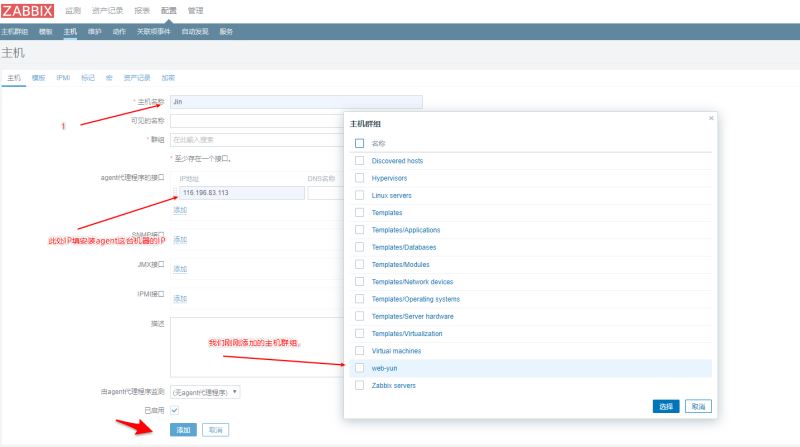Screen dimensions: 800x447
Task: Check the web-yun host group checkbox
Action: click(x=359, y=368)
